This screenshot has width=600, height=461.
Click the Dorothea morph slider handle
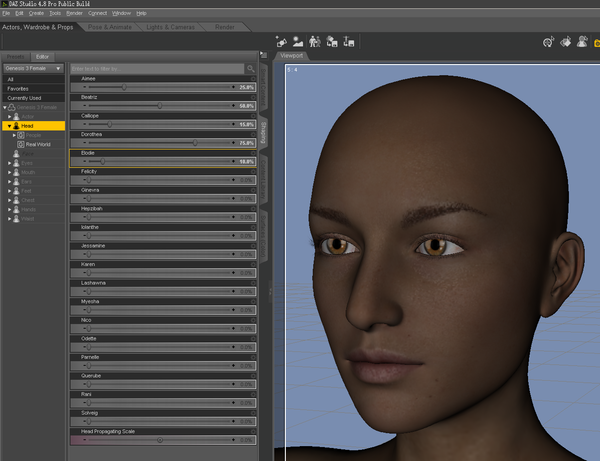(194, 142)
